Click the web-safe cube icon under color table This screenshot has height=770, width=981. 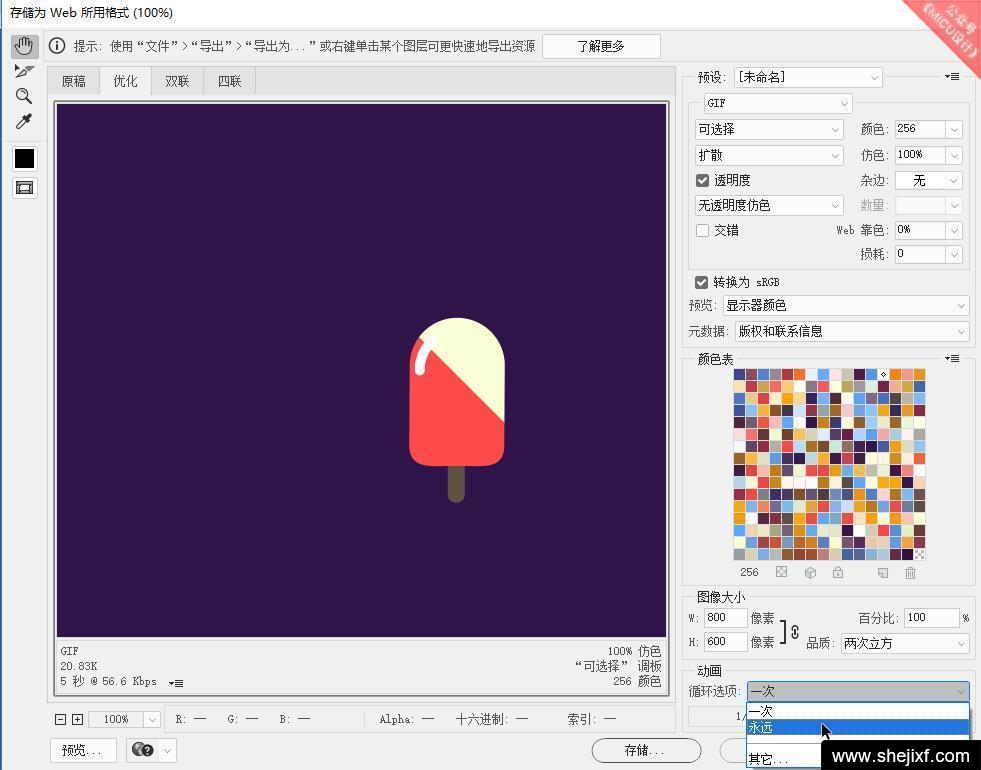[x=810, y=573]
